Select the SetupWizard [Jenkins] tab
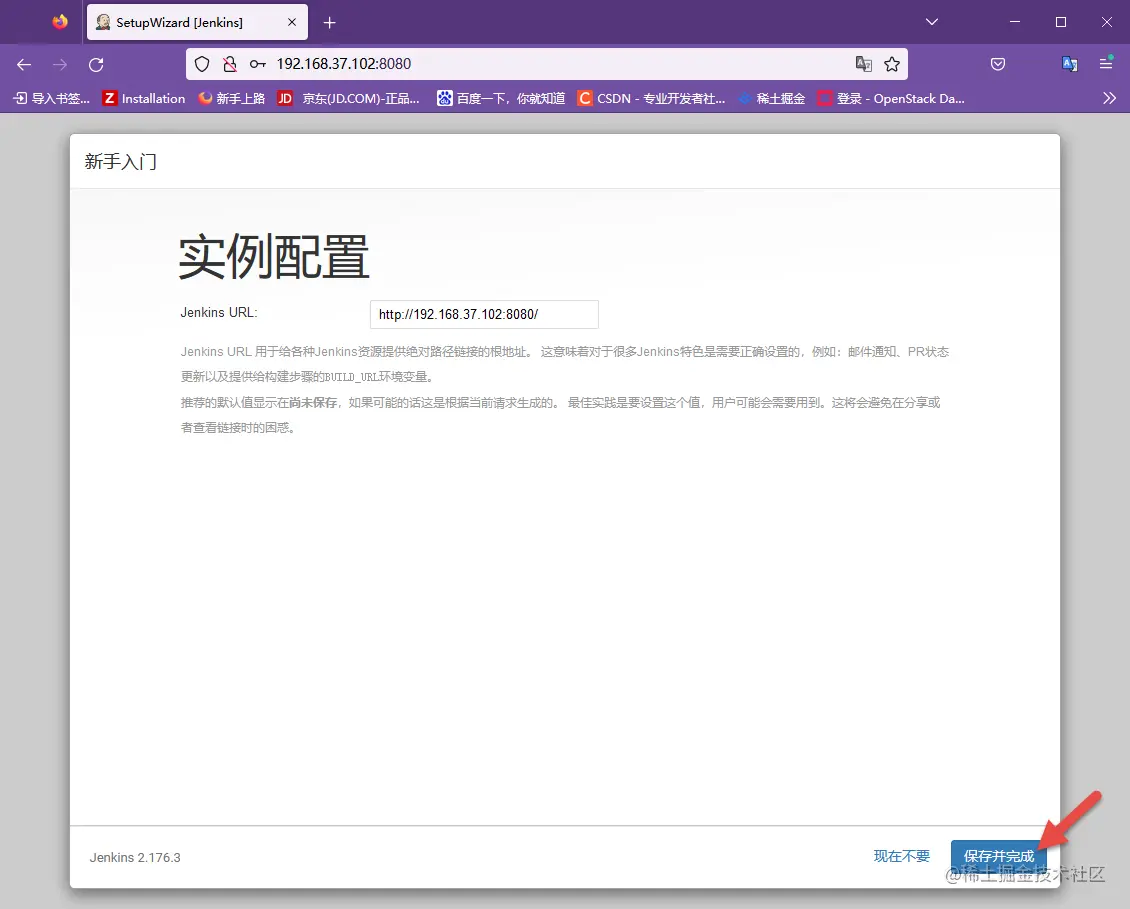The width and height of the screenshot is (1130, 909). (197, 22)
